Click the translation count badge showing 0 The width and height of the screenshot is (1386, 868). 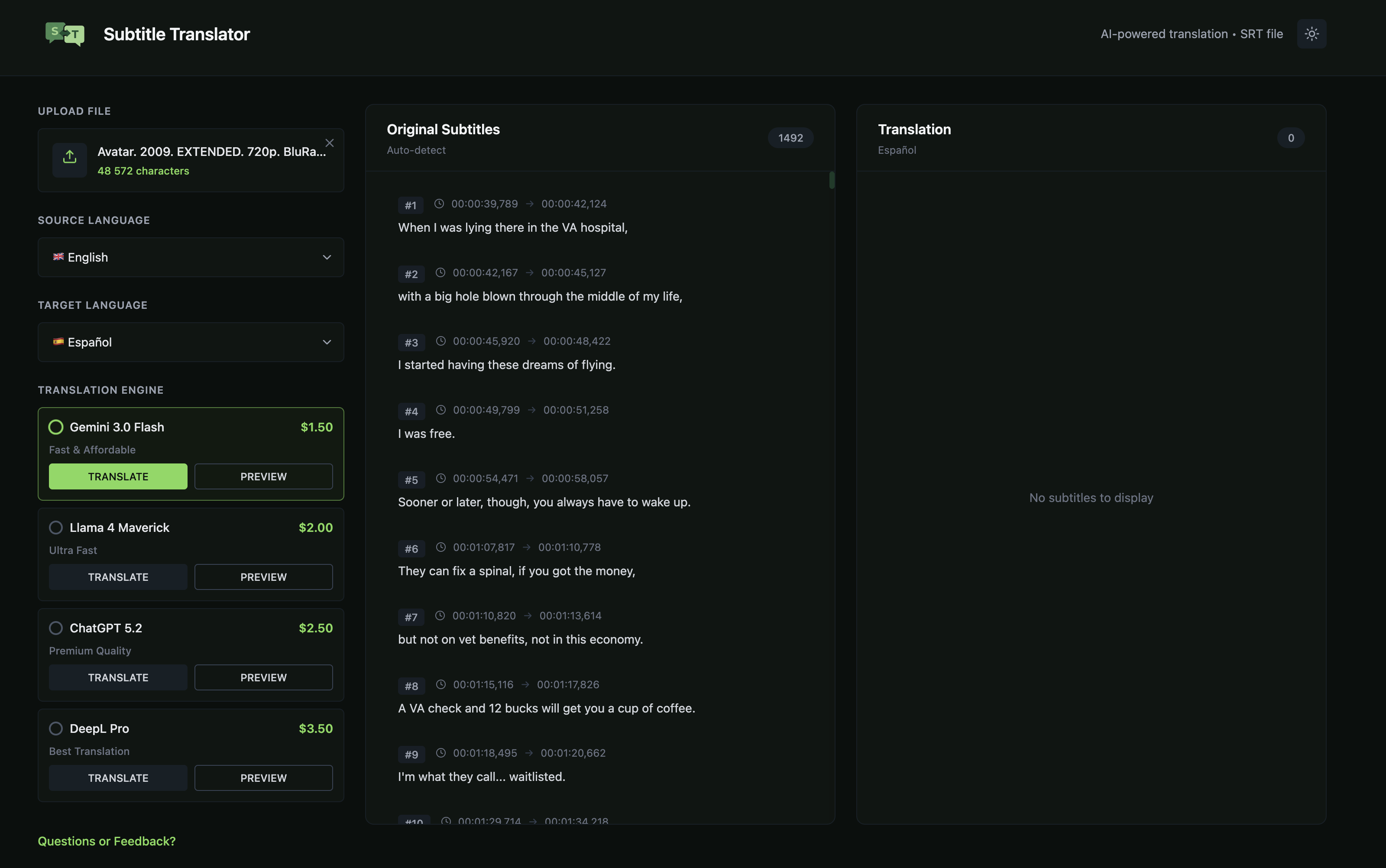tap(1290, 138)
